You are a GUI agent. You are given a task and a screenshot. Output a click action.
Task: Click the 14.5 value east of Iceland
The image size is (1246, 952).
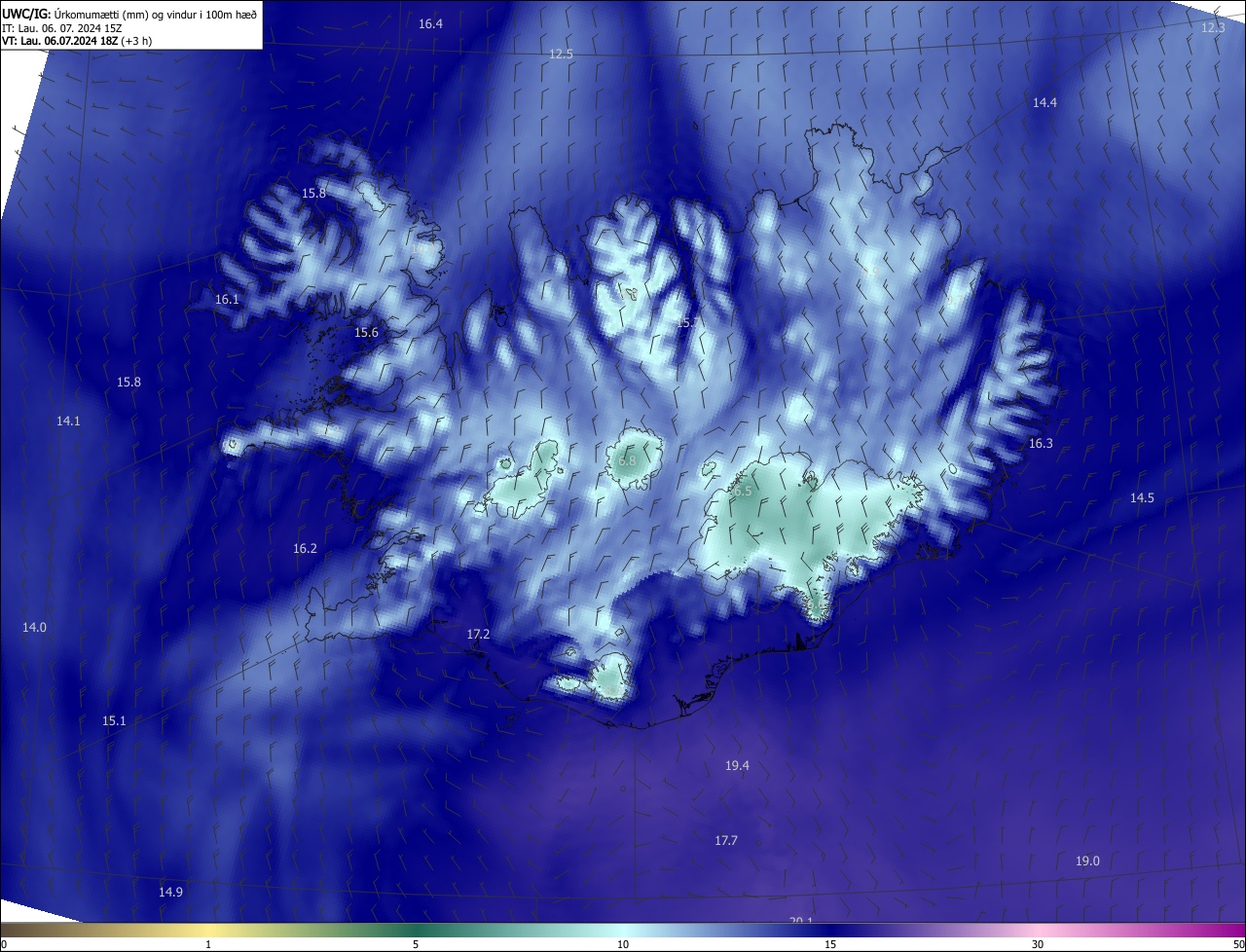tap(1142, 497)
